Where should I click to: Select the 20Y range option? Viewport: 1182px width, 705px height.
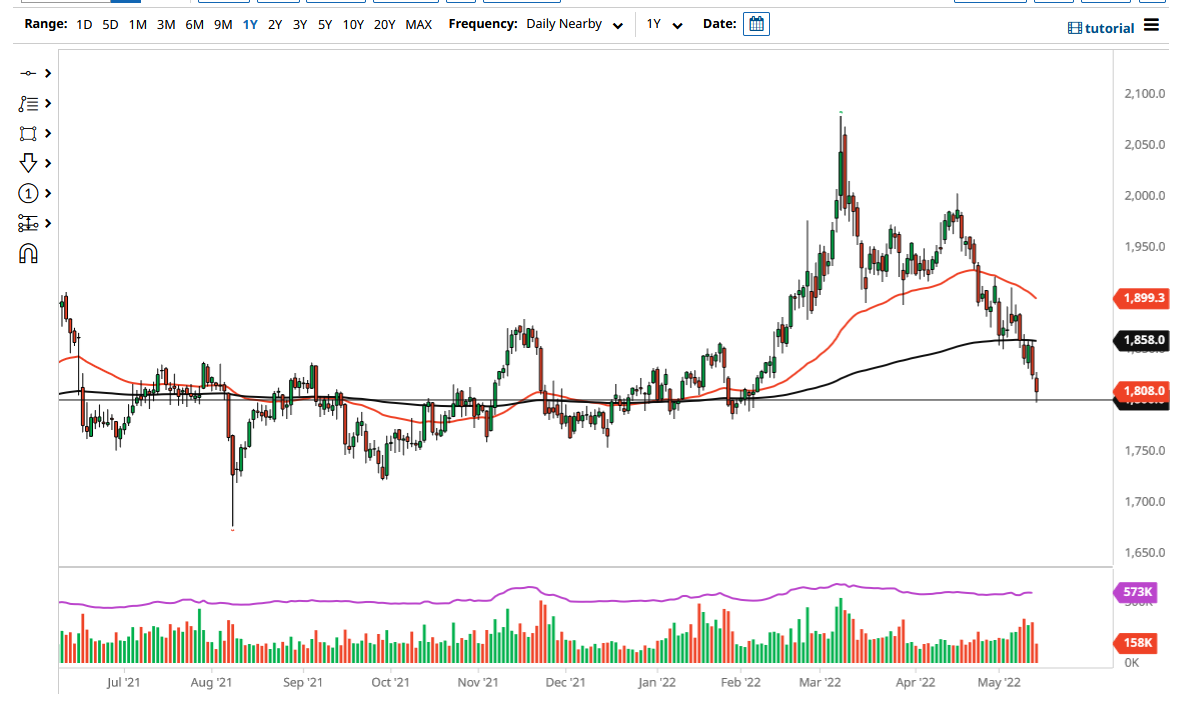384,25
